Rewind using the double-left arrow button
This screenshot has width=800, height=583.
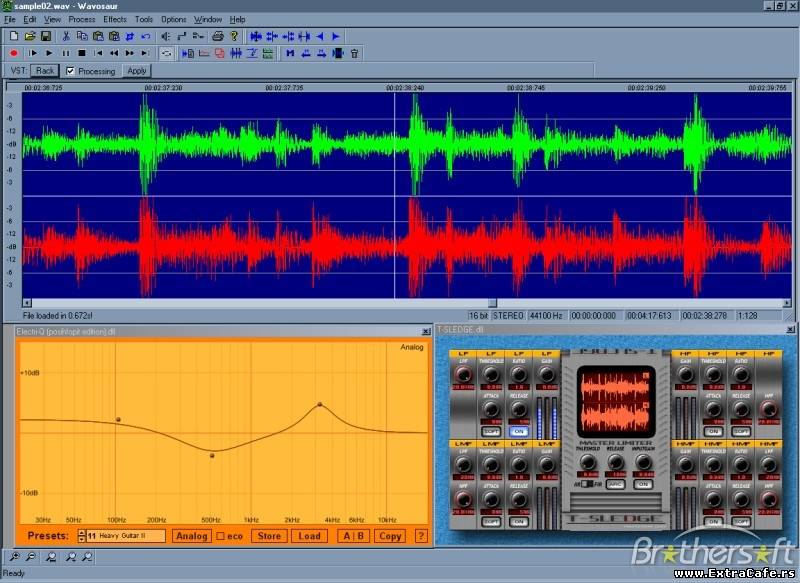(114, 53)
